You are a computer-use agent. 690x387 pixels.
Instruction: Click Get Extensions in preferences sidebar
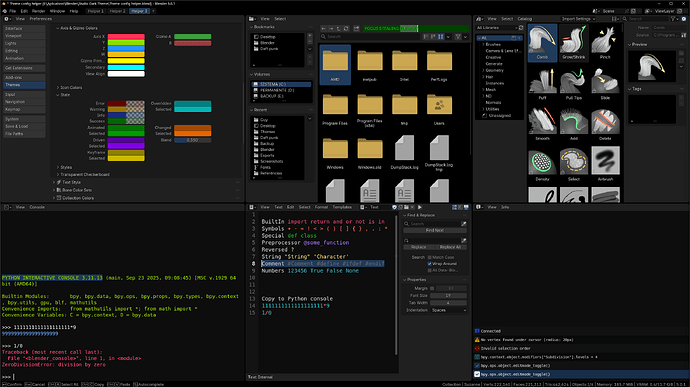(24, 68)
